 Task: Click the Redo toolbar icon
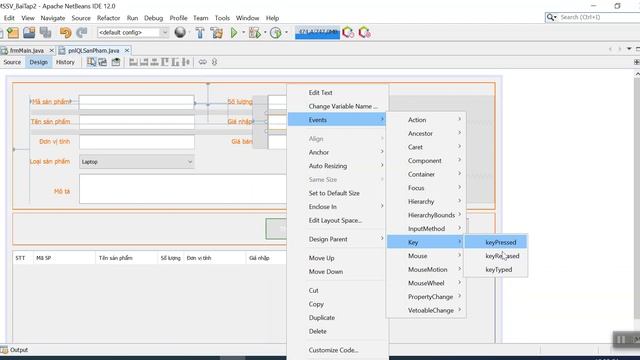click(82, 33)
